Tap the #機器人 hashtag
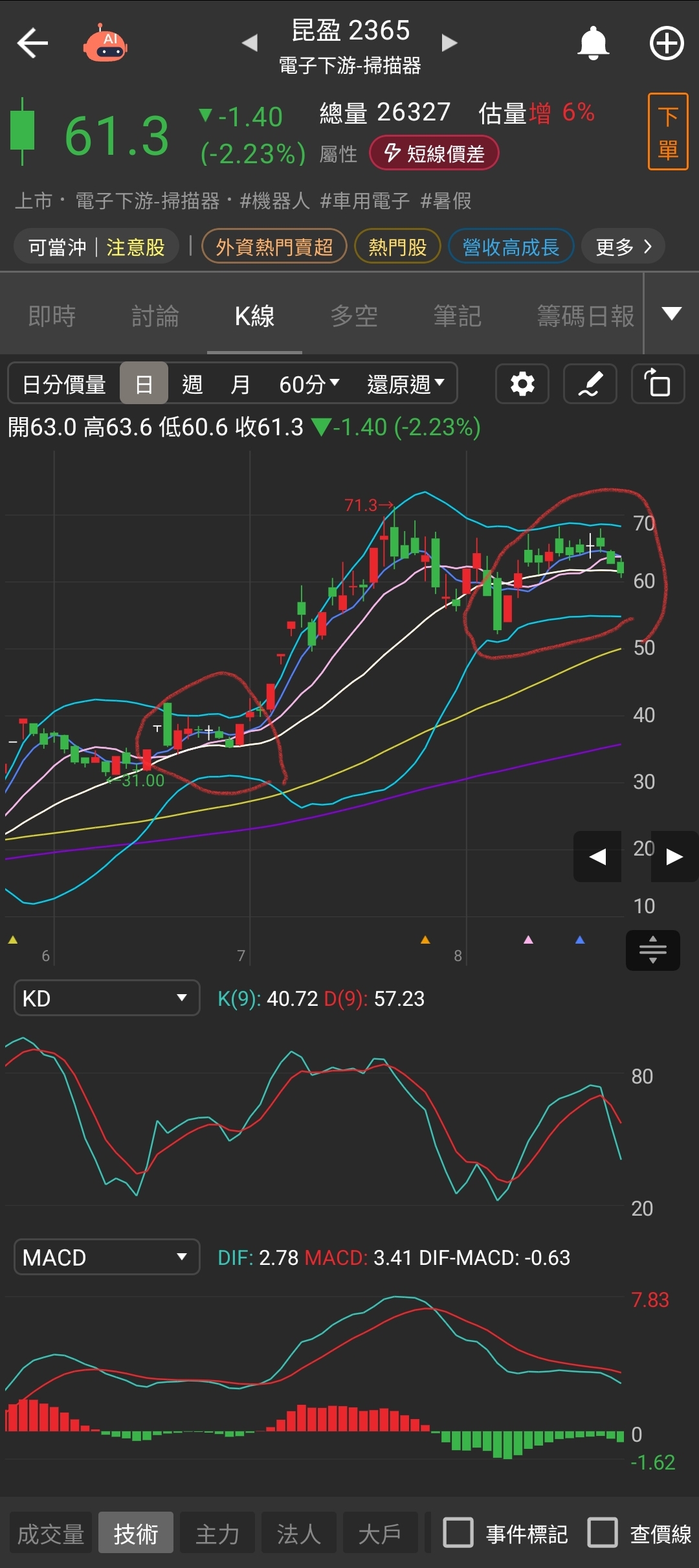Image resolution: width=699 pixels, height=1568 pixels. point(274,201)
